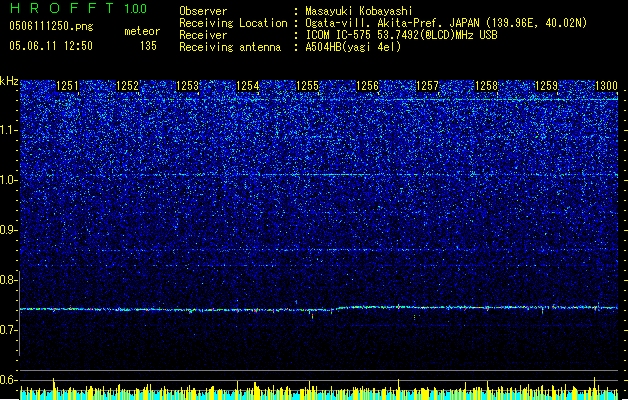Viewport: 629px width, 400px height.
Task: Click the Receiving Location label
Action: click(x=233, y=23)
